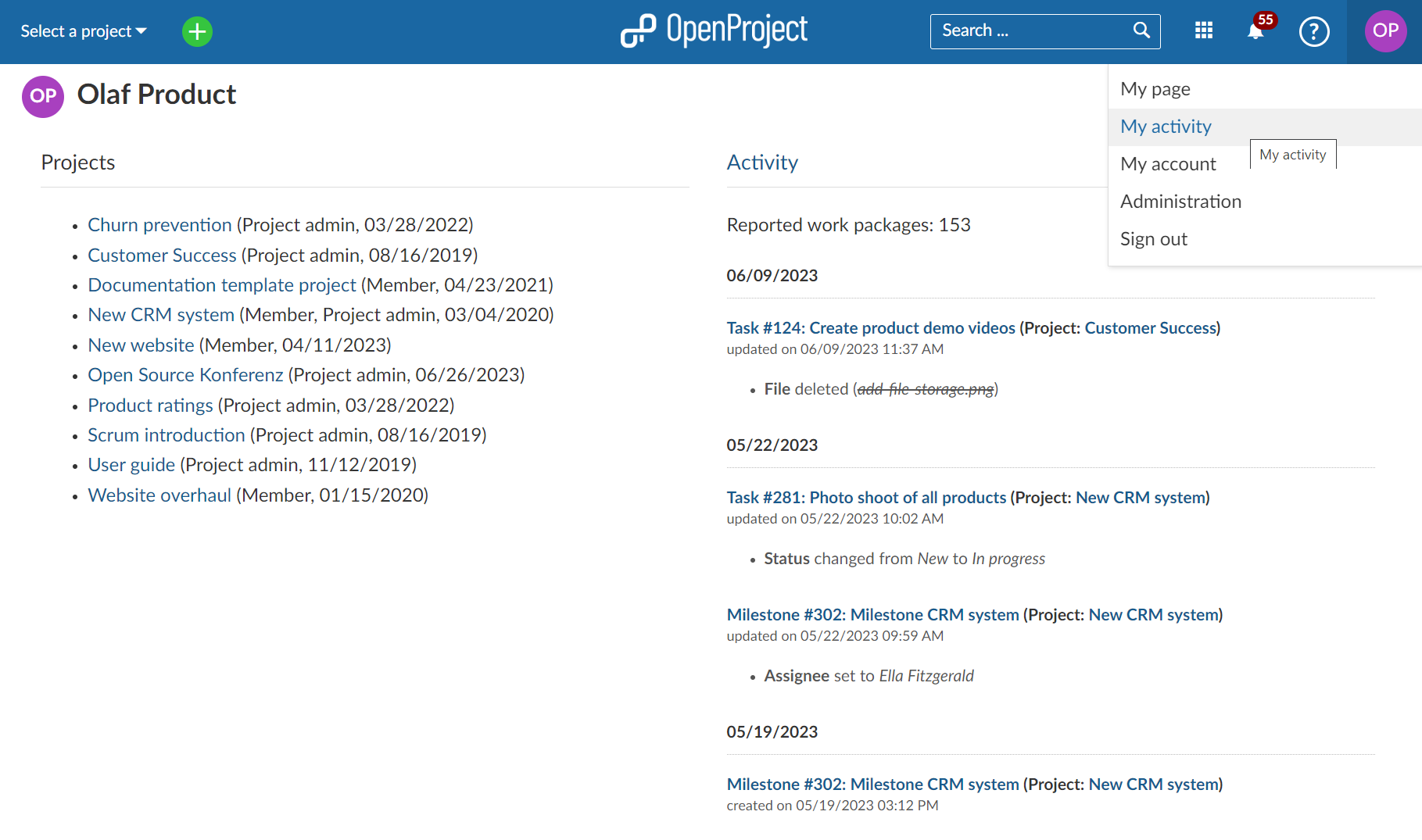Click the OP user avatar in header
Screen dimensions: 1422x840
pos(1385,31)
